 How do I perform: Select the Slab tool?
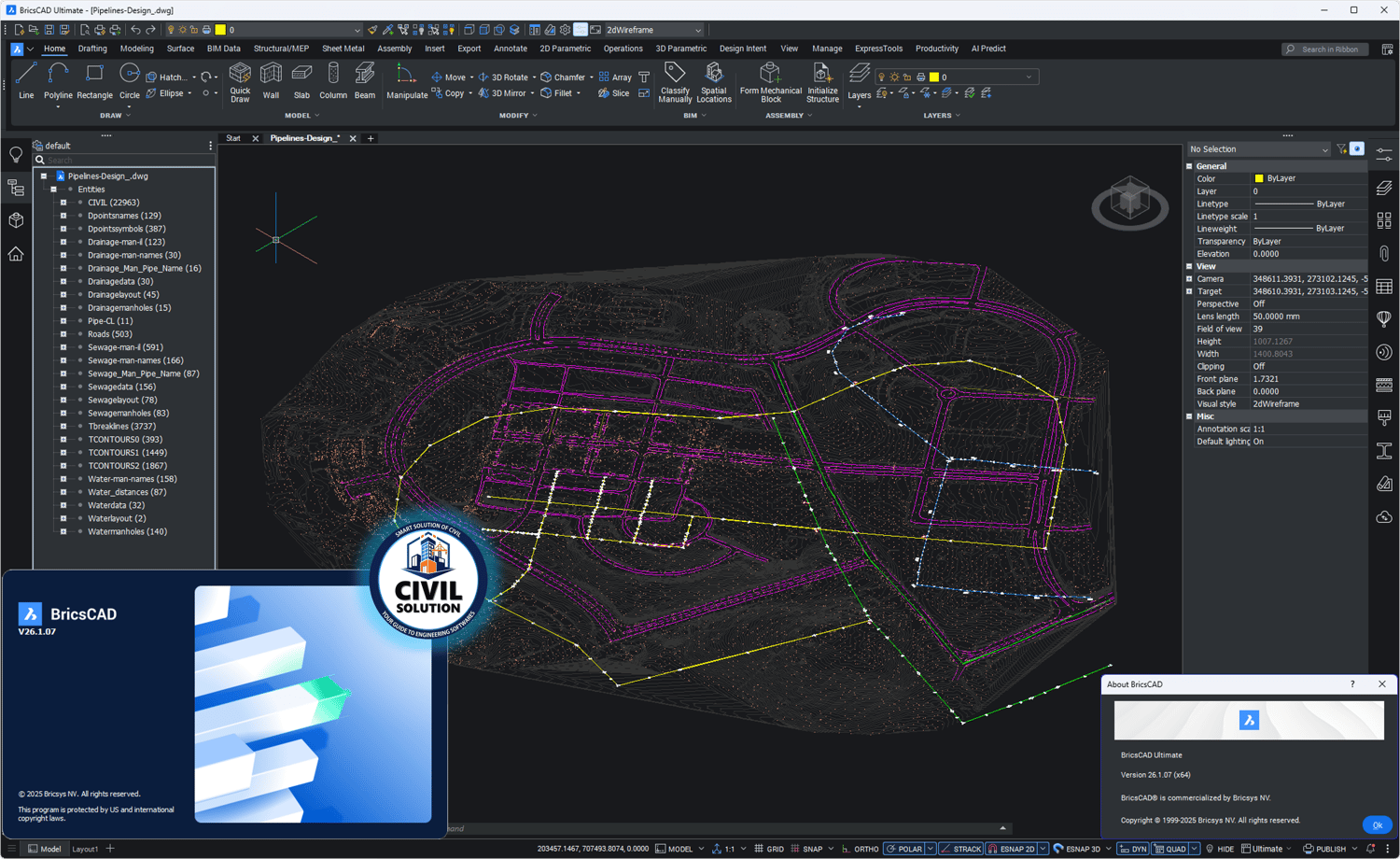tap(301, 80)
